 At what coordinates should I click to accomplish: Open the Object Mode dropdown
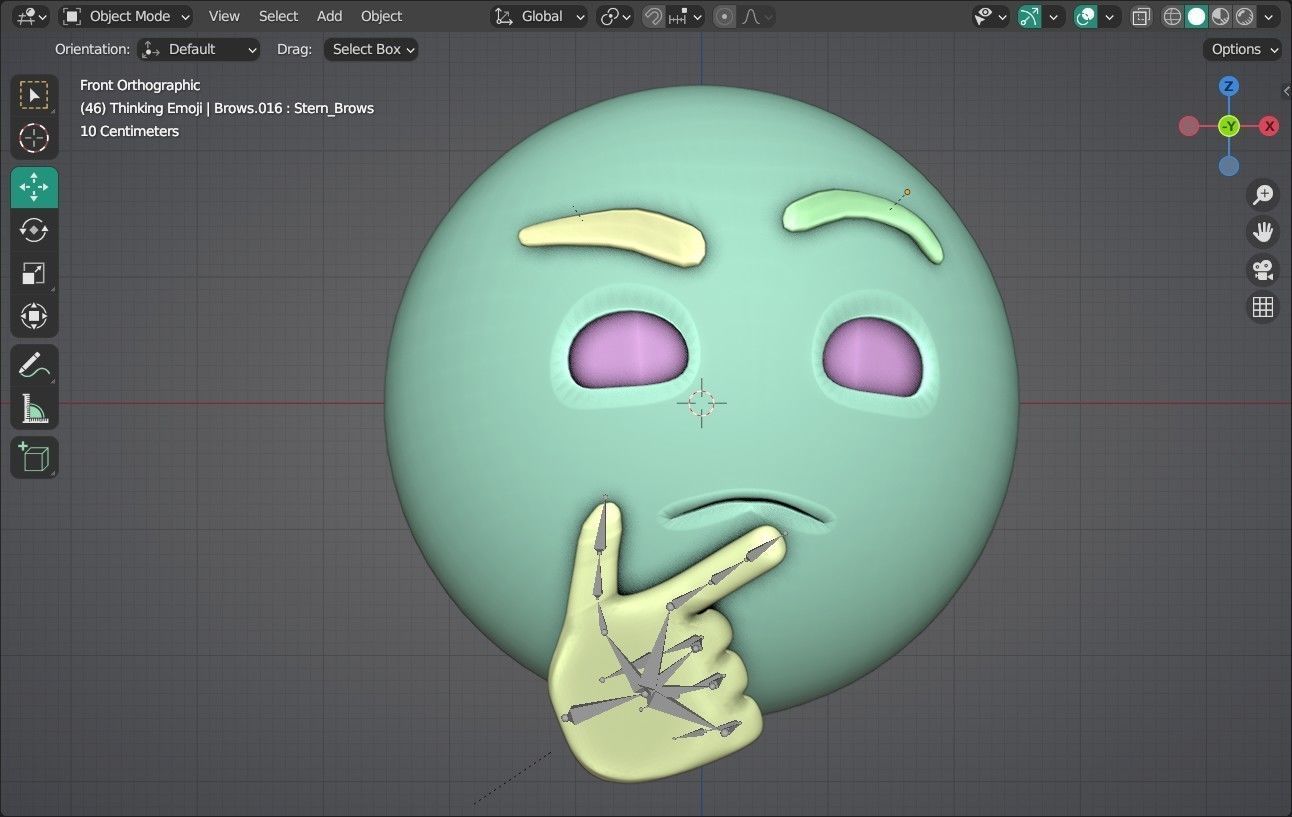pos(126,16)
